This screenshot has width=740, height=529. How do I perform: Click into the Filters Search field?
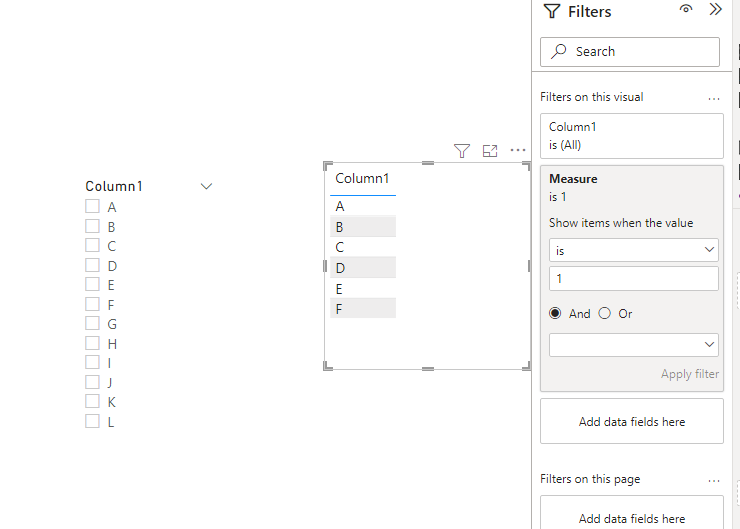[x=630, y=51]
